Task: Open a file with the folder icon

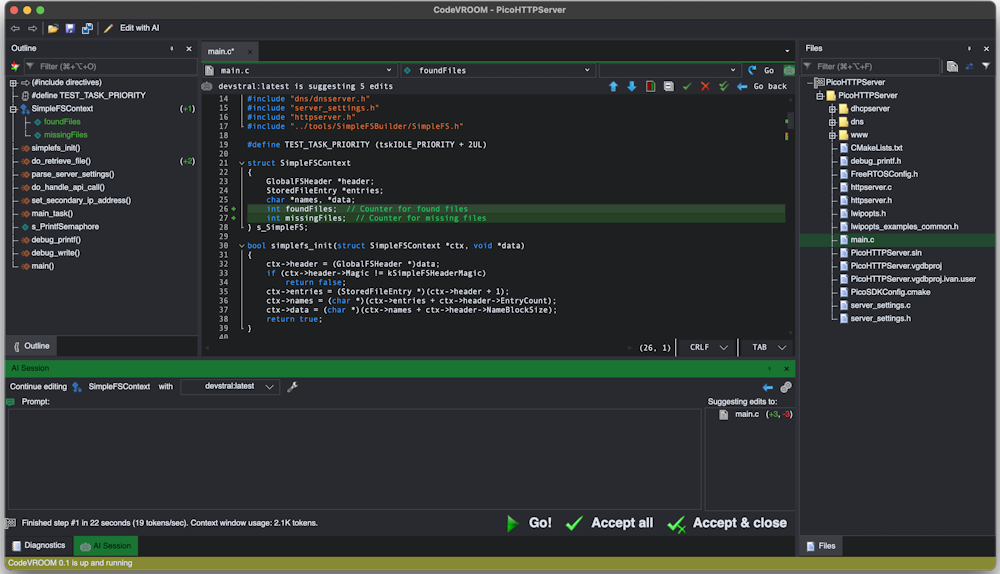Action: pos(53,28)
